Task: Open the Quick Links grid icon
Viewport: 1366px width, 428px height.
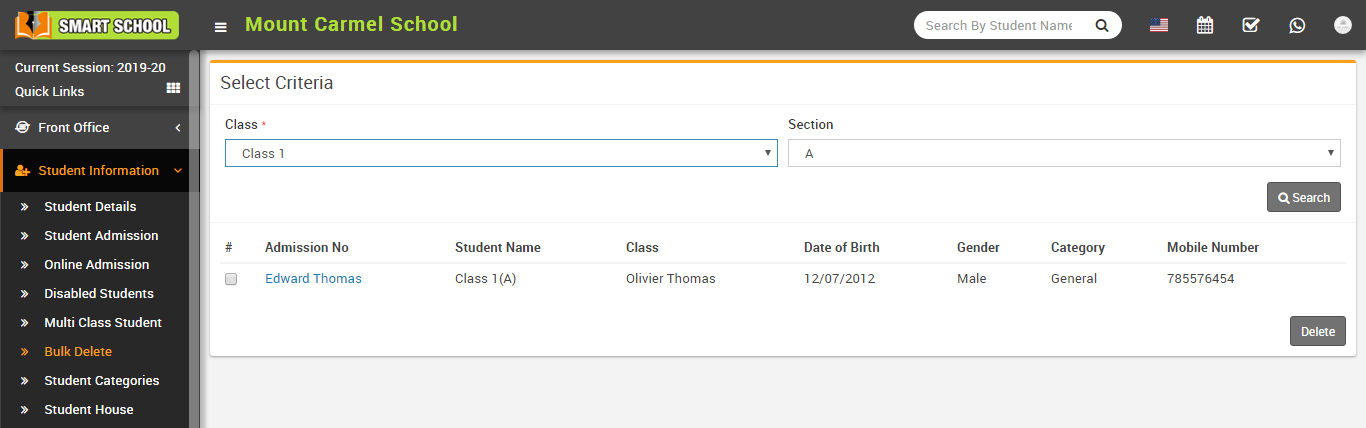Action: 173,89
